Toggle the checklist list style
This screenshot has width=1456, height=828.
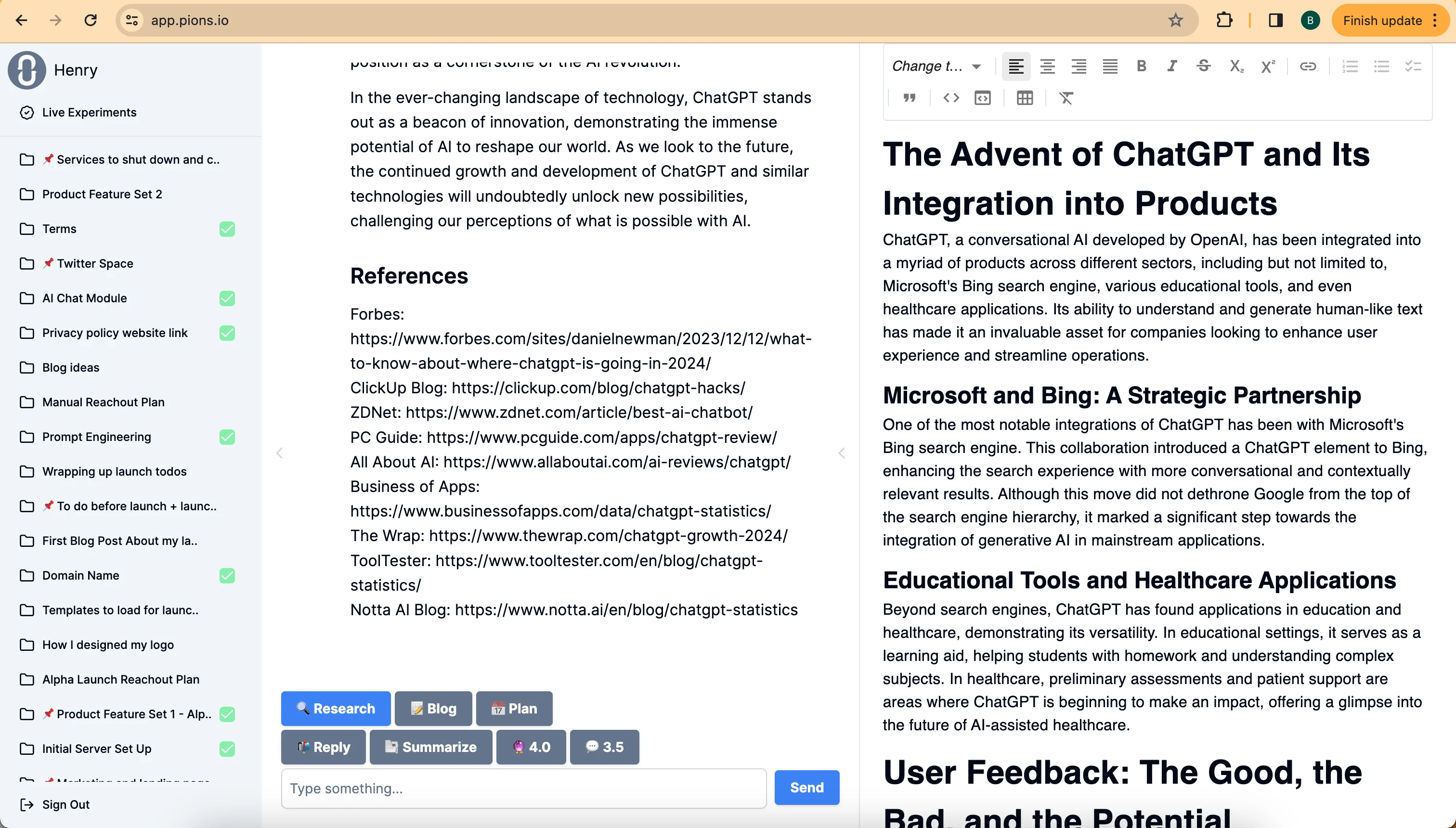pyautogui.click(x=1413, y=66)
